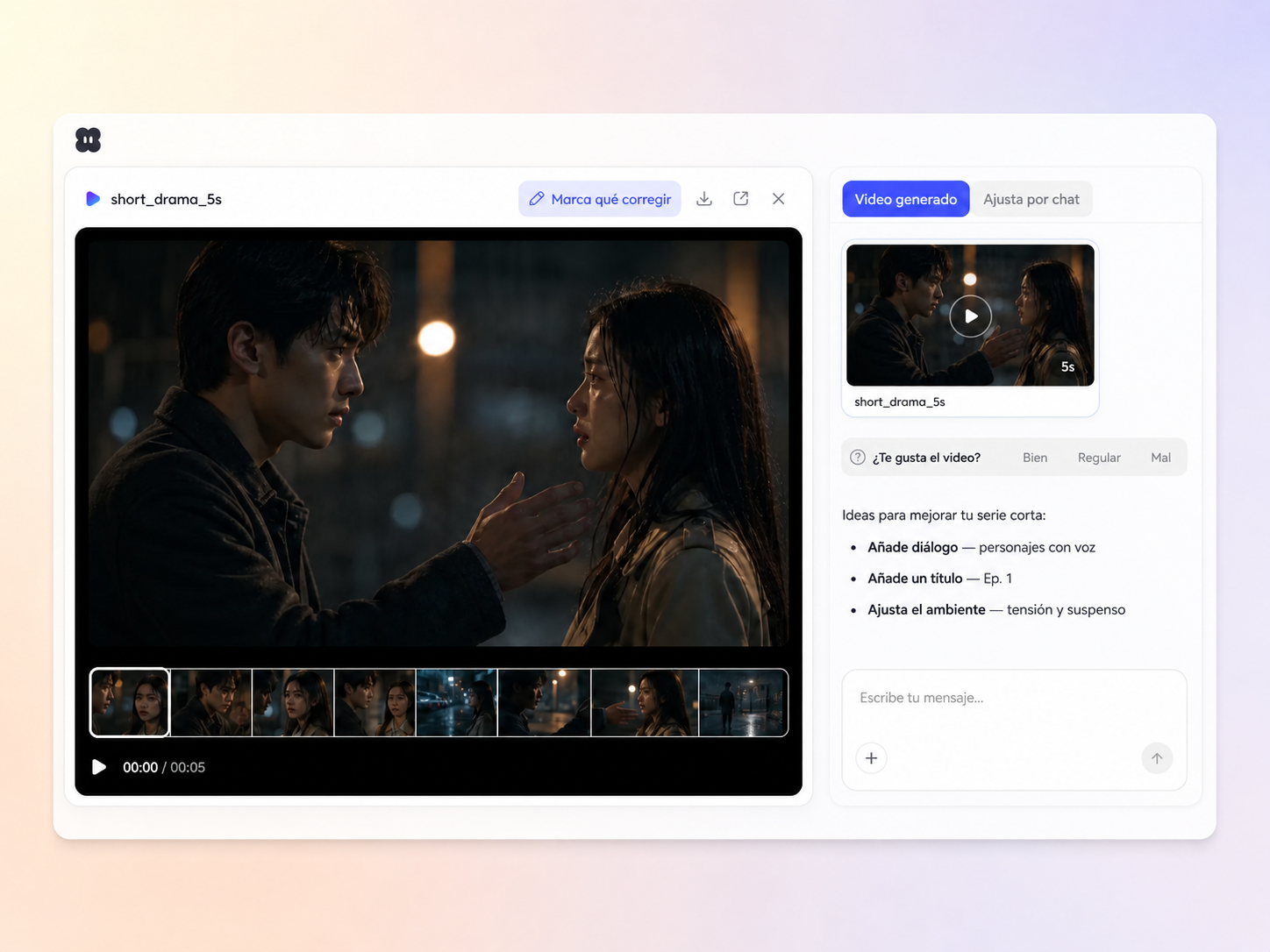
Task: Click the 00:00 / 00:05 time display
Action: point(164,767)
